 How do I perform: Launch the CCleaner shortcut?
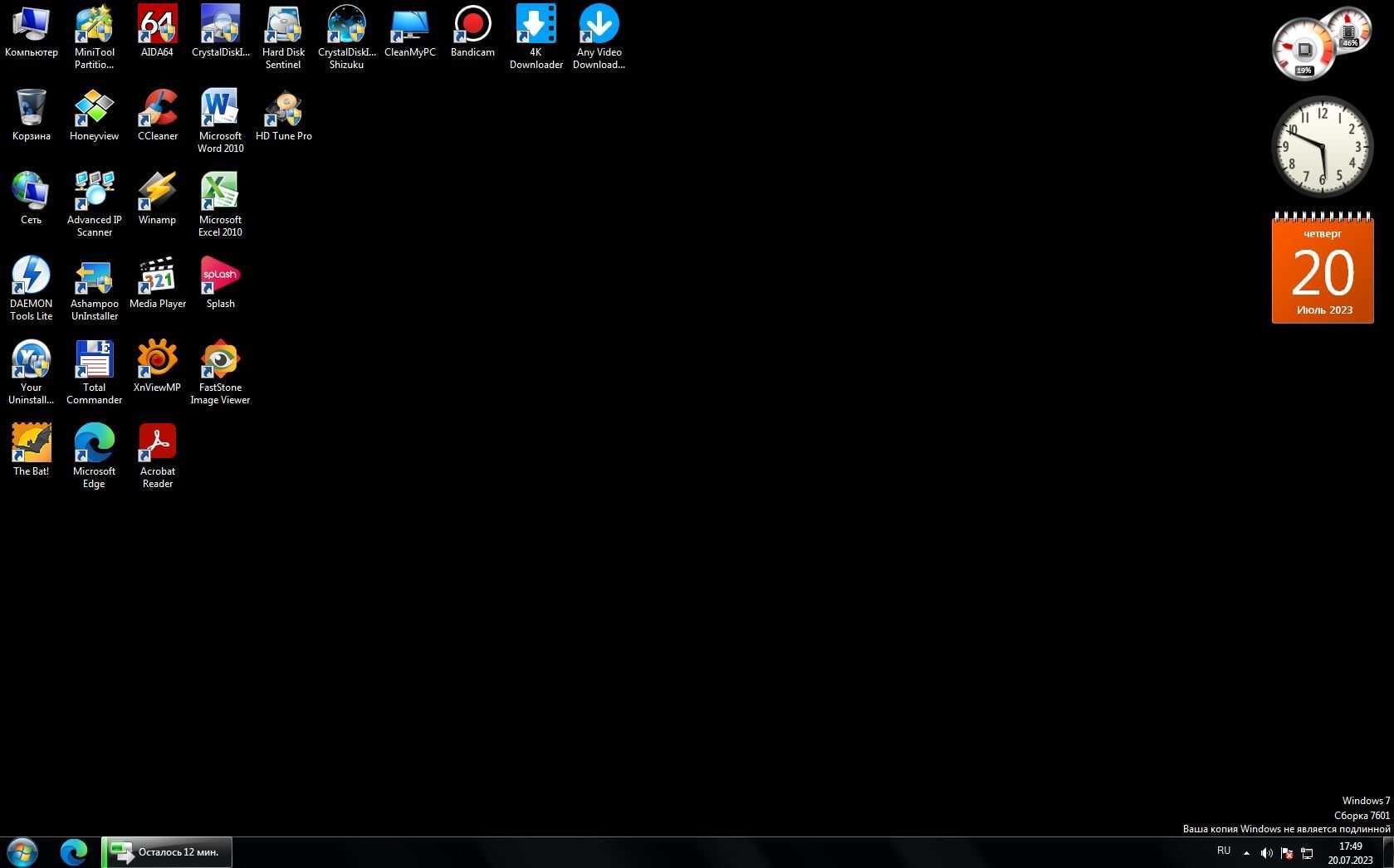157,115
